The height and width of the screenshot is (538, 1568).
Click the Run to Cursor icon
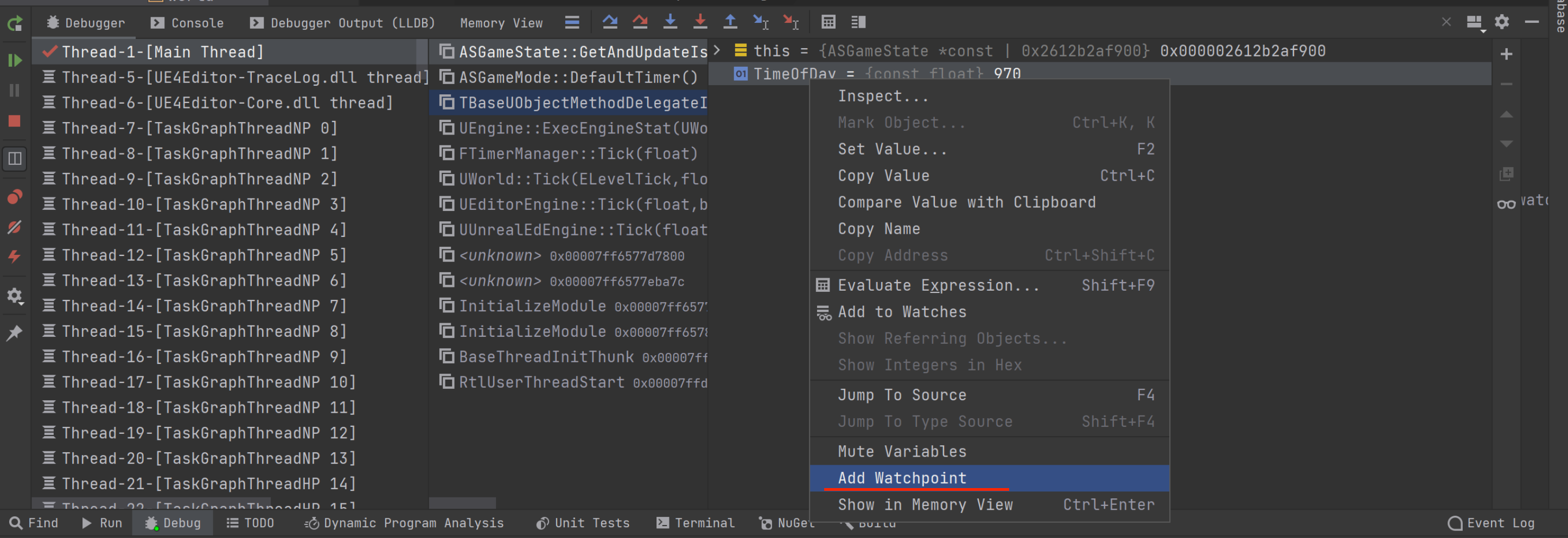click(x=761, y=23)
